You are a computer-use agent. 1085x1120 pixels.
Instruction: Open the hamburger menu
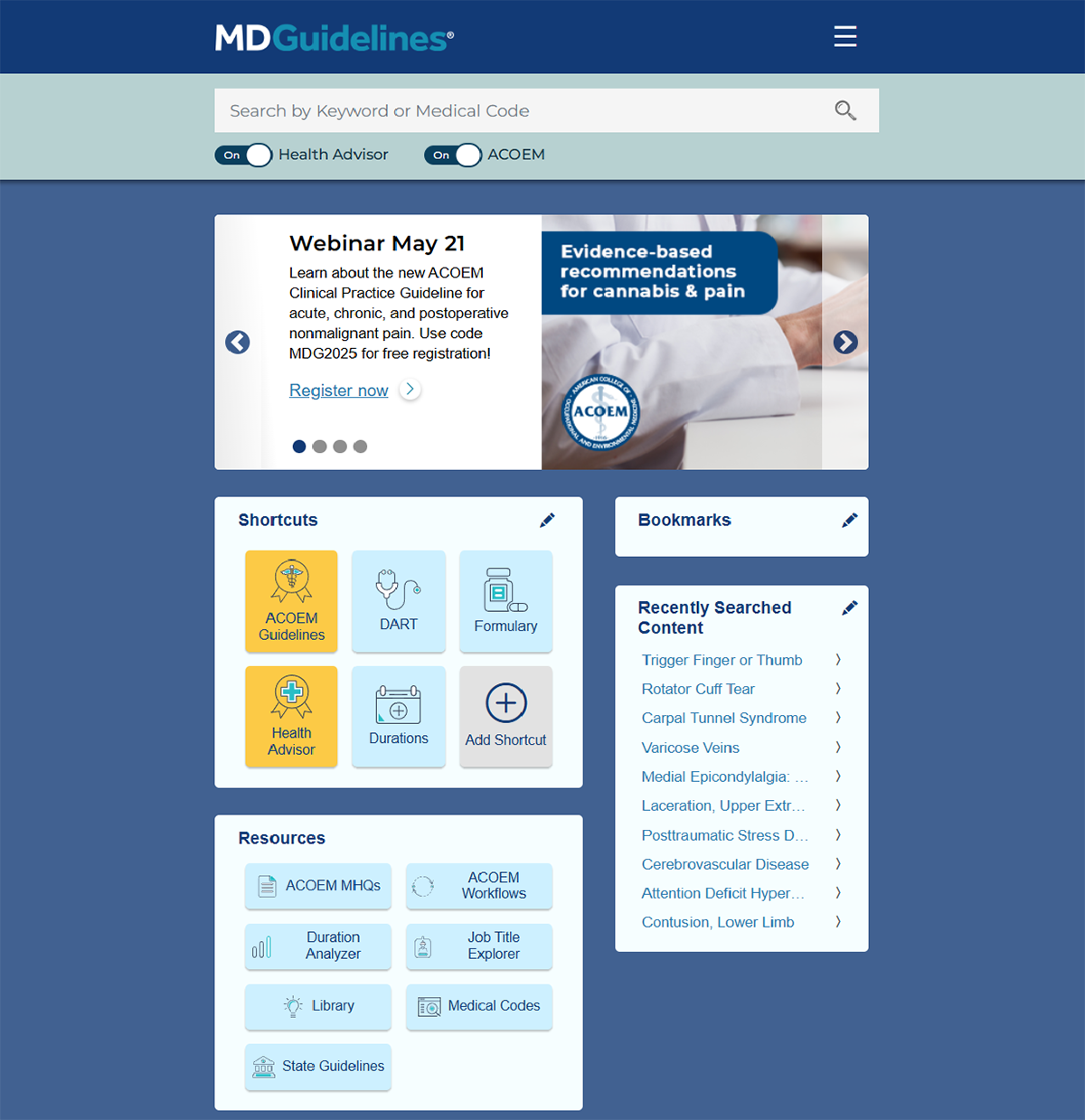point(844,36)
